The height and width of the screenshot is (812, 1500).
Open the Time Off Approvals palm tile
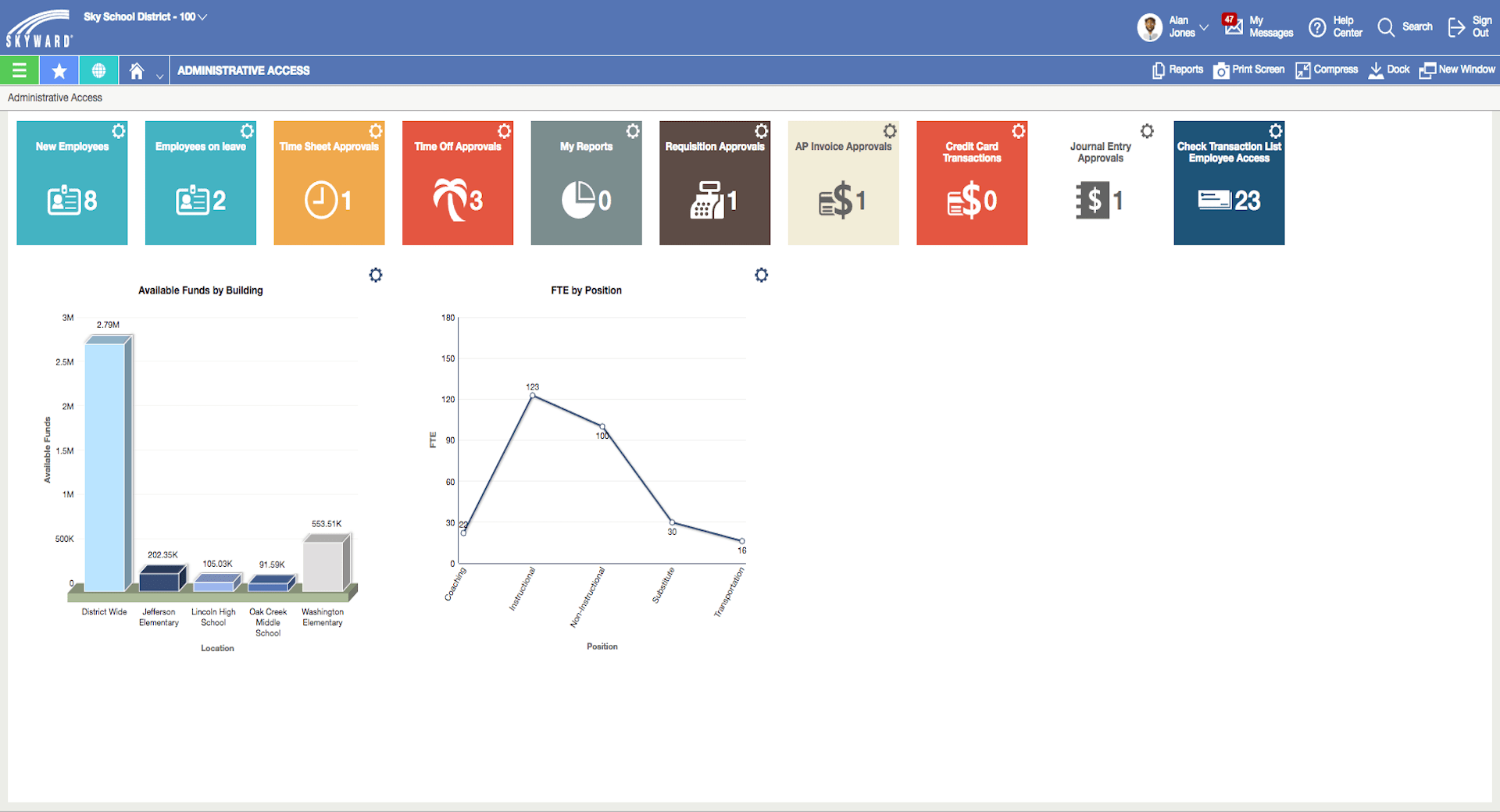click(x=458, y=183)
